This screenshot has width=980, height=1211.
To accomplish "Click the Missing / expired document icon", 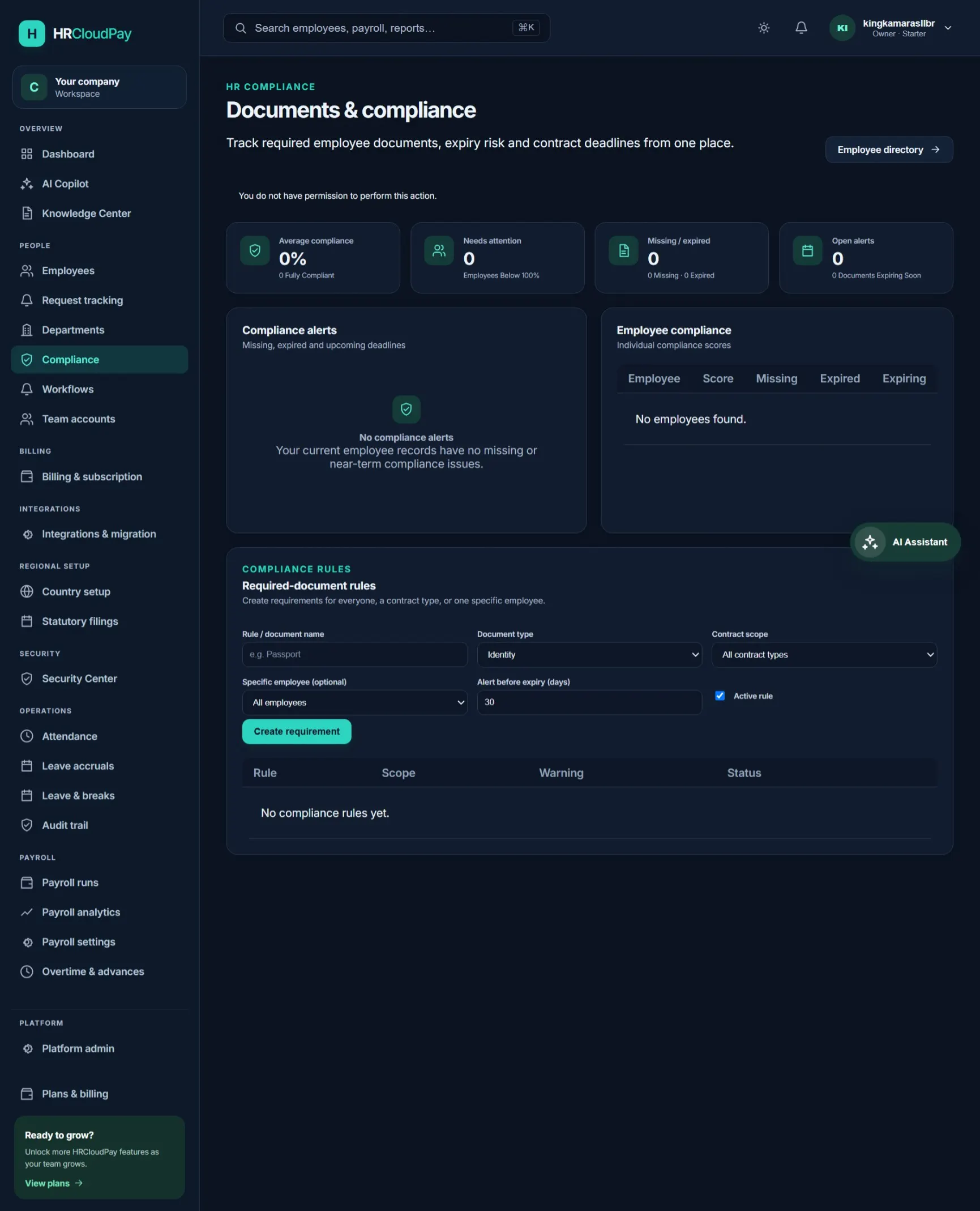I will point(623,250).
